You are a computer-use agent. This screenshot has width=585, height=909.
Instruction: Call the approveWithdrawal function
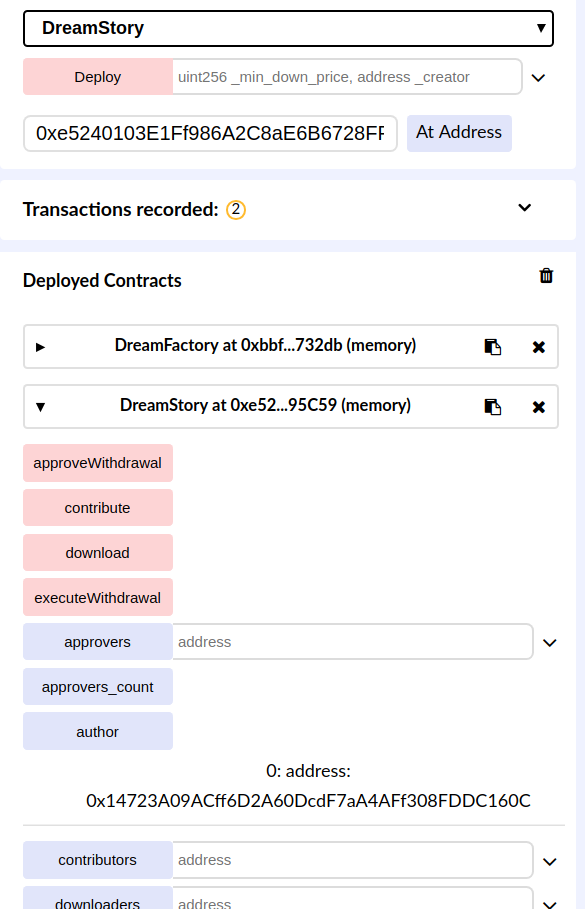(x=98, y=463)
